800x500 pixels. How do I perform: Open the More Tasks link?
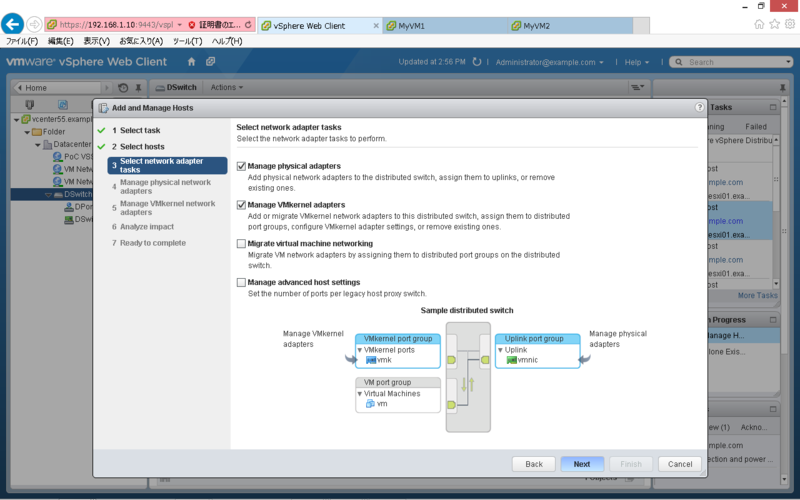[758, 295]
